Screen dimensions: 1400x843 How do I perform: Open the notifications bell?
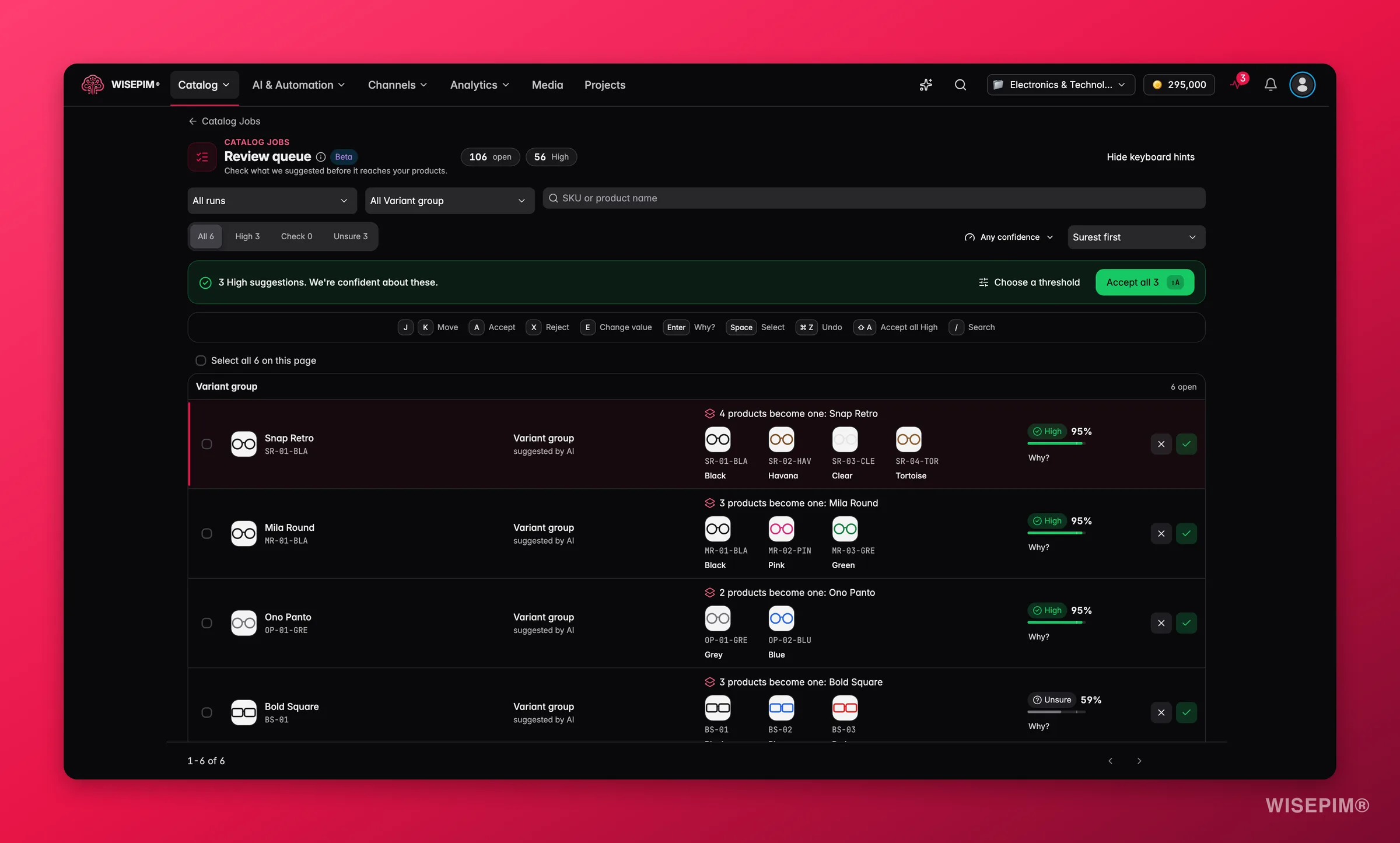[1270, 85]
